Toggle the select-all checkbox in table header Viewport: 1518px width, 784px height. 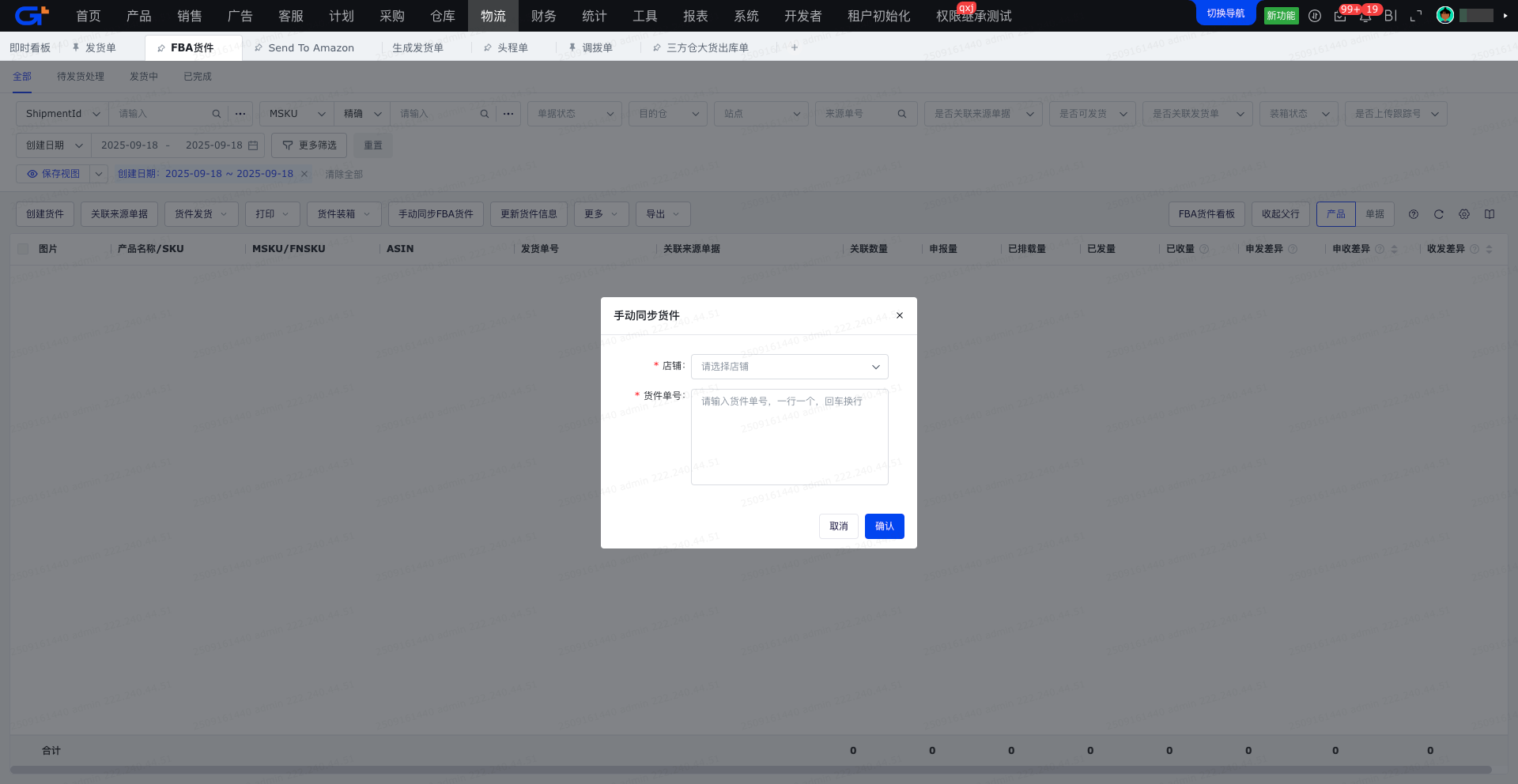(x=23, y=249)
